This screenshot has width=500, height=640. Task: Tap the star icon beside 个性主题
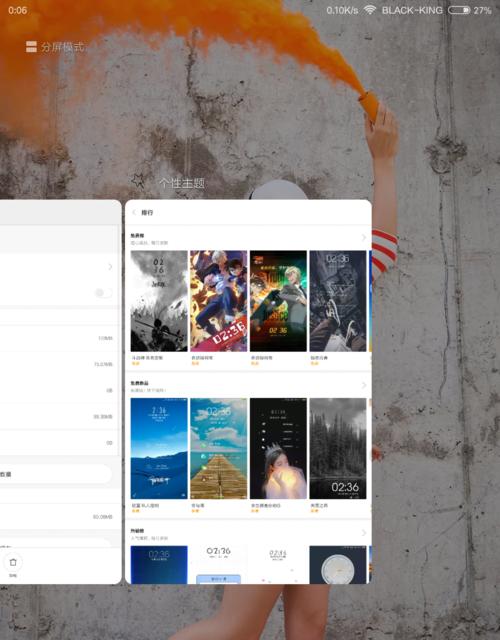tap(138, 180)
